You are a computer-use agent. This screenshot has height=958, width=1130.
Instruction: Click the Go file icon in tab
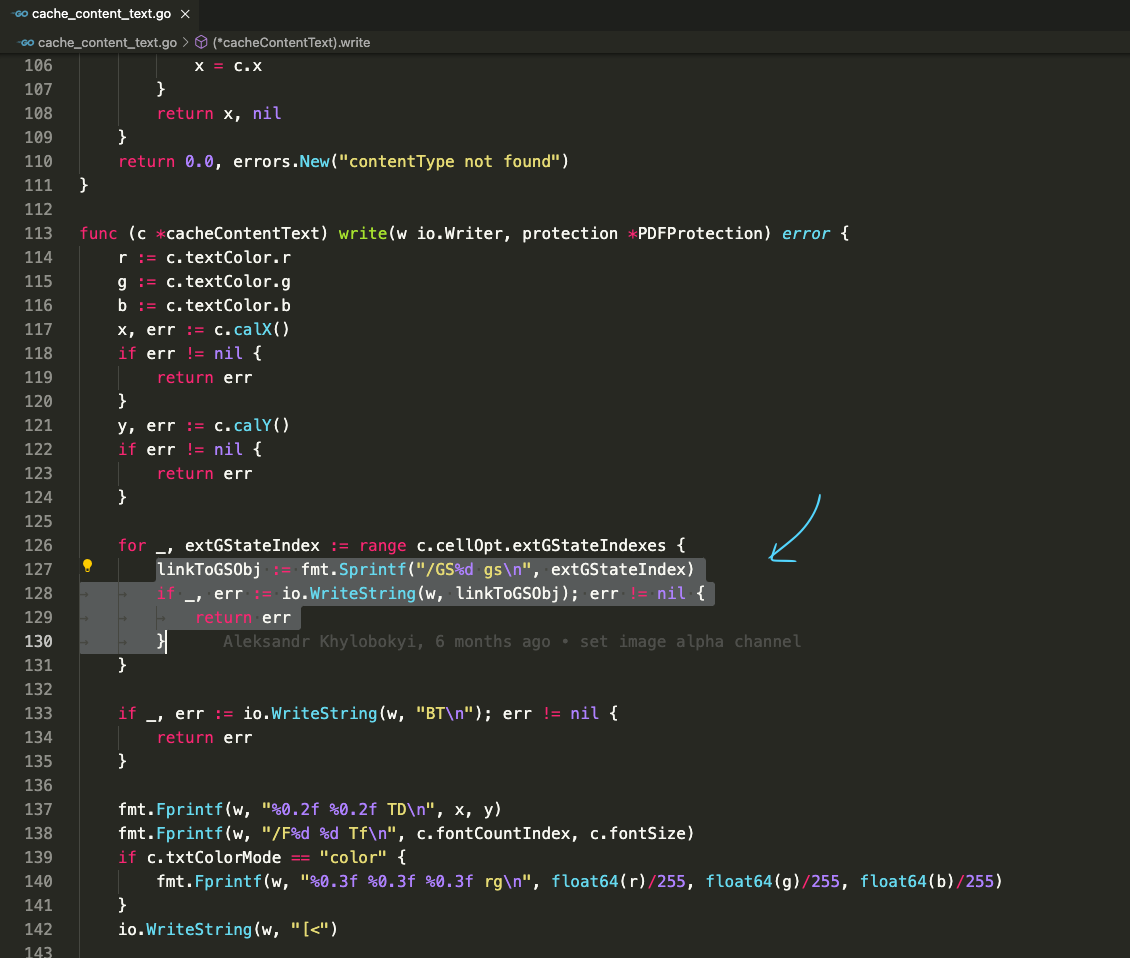20,14
